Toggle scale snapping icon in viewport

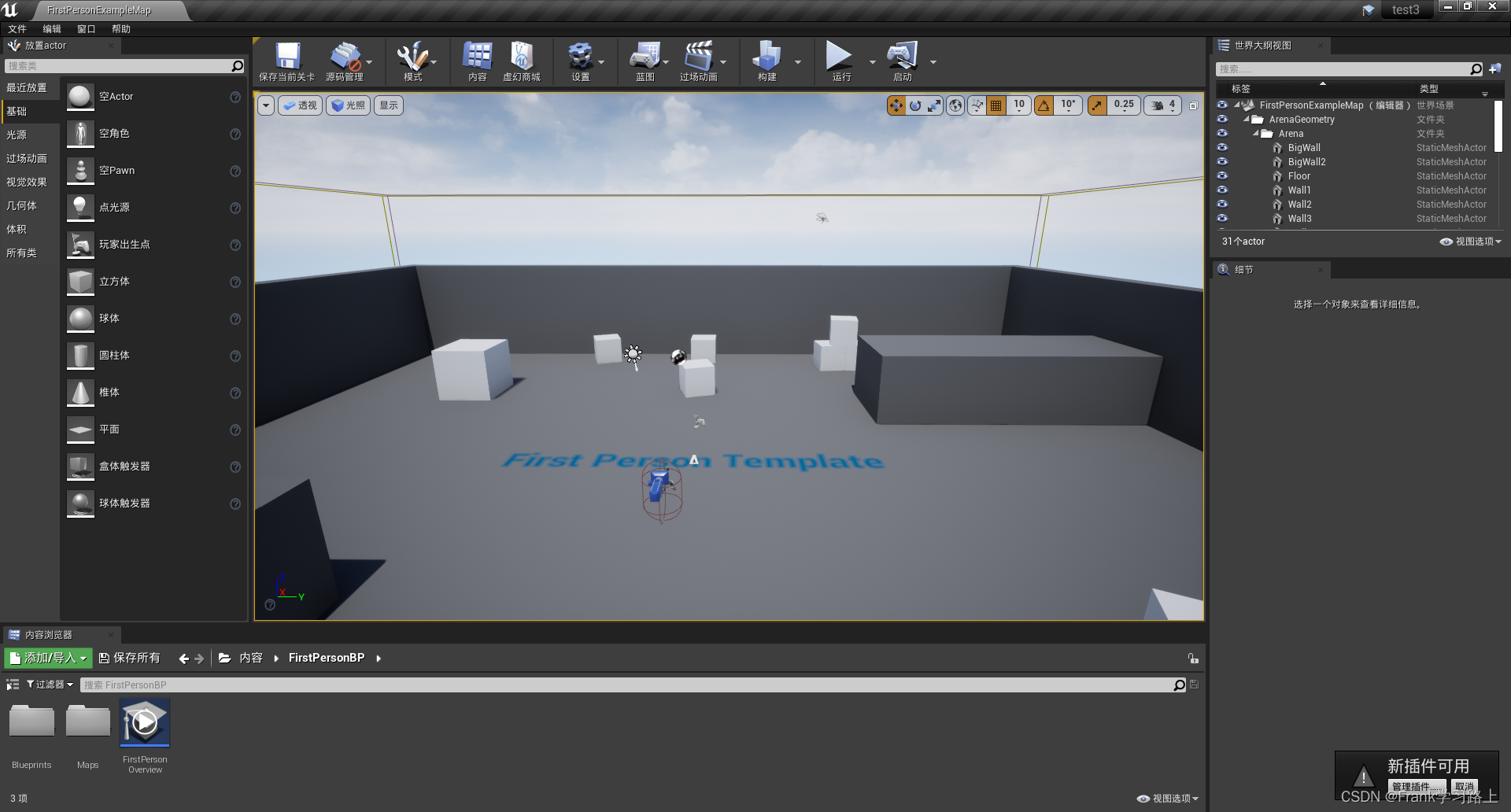pos(1097,105)
